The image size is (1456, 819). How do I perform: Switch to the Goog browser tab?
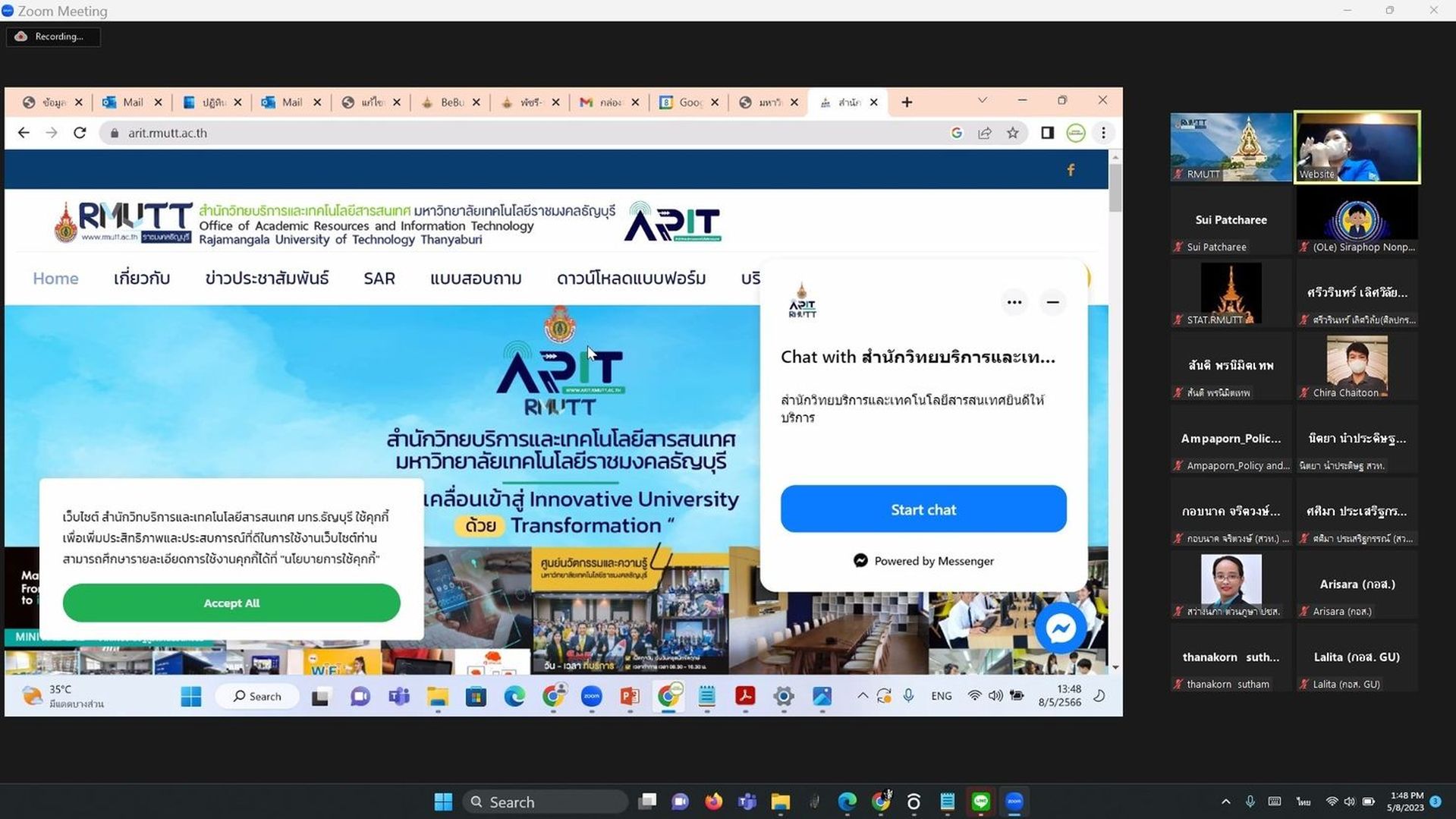point(689,102)
